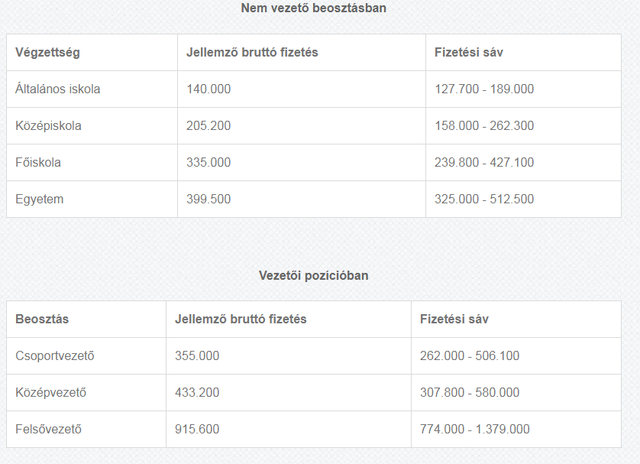The height and width of the screenshot is (464, 640).
Task: Click the Végzettség column header
Action: [47, 53]
